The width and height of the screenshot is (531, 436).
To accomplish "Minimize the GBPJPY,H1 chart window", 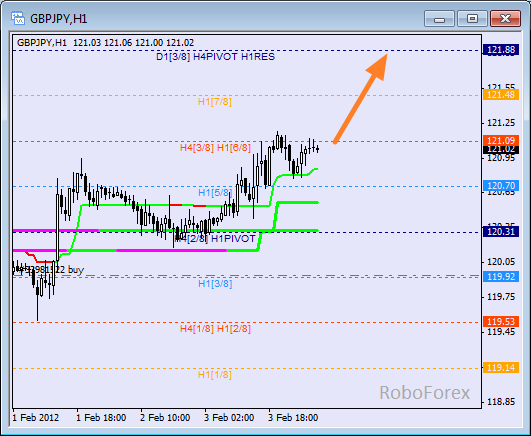I will click(439, 18).
